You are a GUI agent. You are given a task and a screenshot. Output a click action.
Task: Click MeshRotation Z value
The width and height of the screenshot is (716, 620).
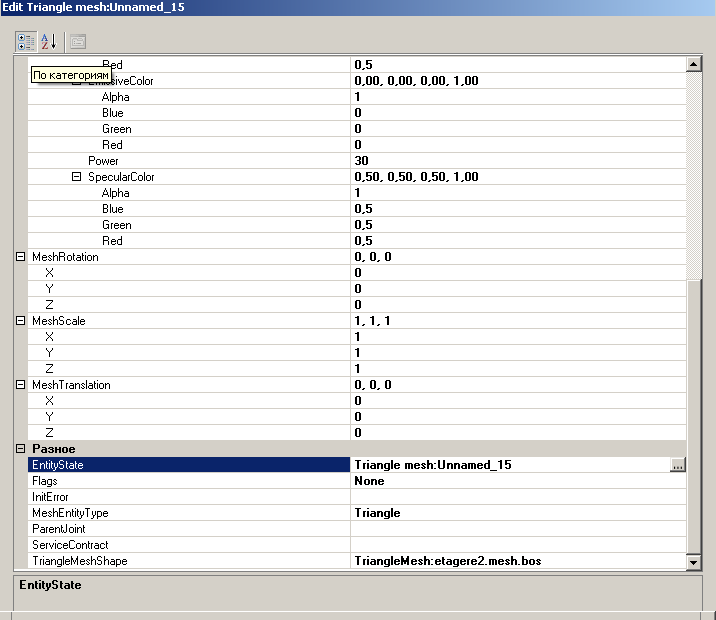click(518, 305)
